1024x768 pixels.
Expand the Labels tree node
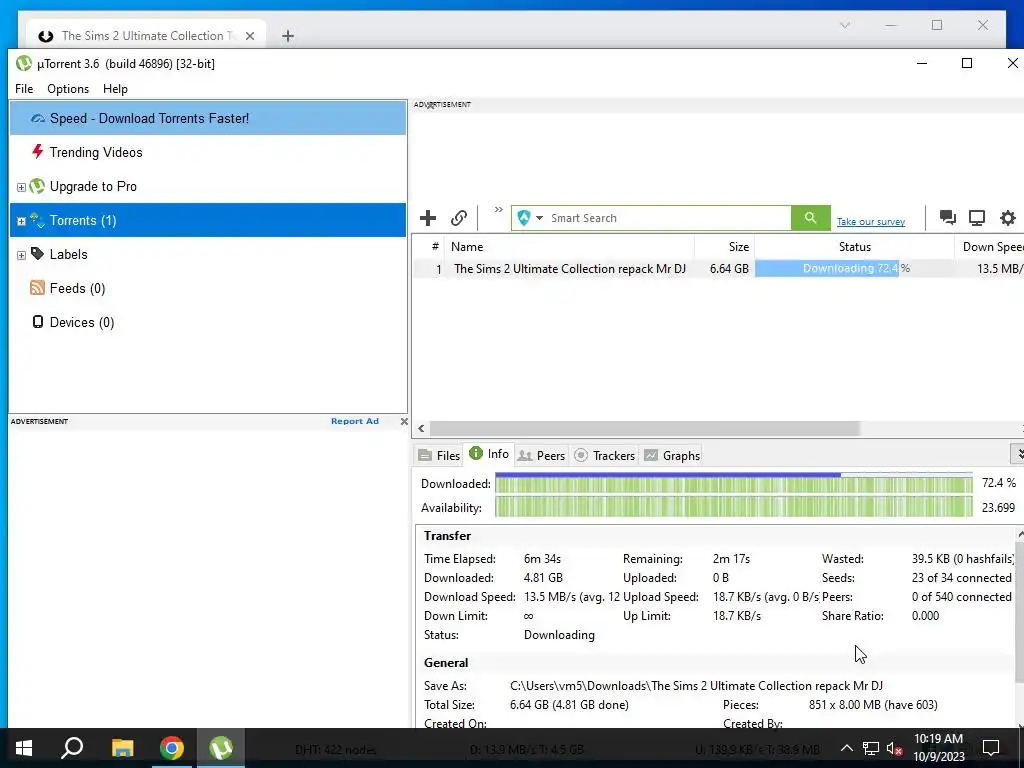click(x=21, y=255)
